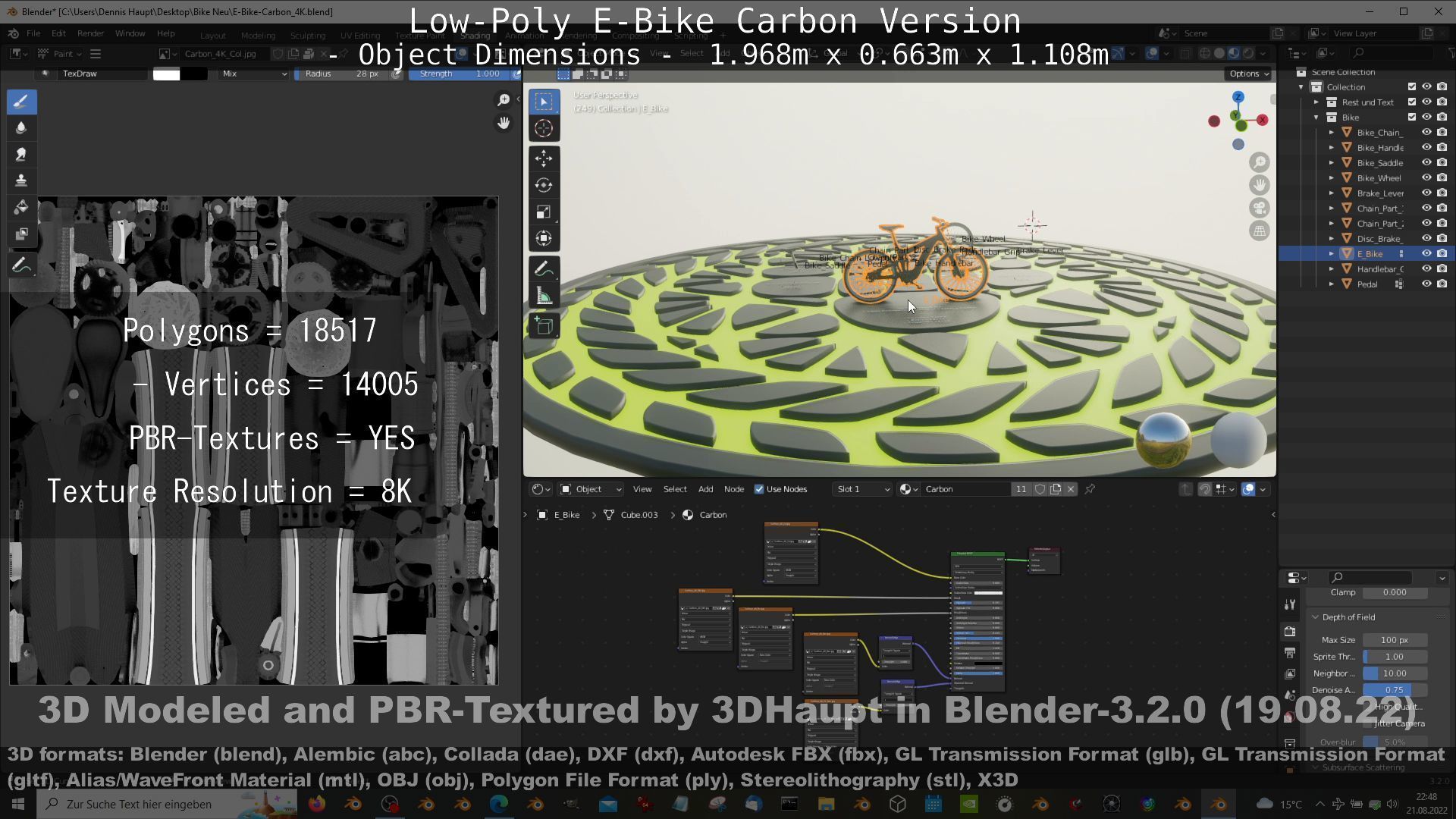Screen dimensions: 1456x819
Task: Open the Render menu
Action: 90,33
